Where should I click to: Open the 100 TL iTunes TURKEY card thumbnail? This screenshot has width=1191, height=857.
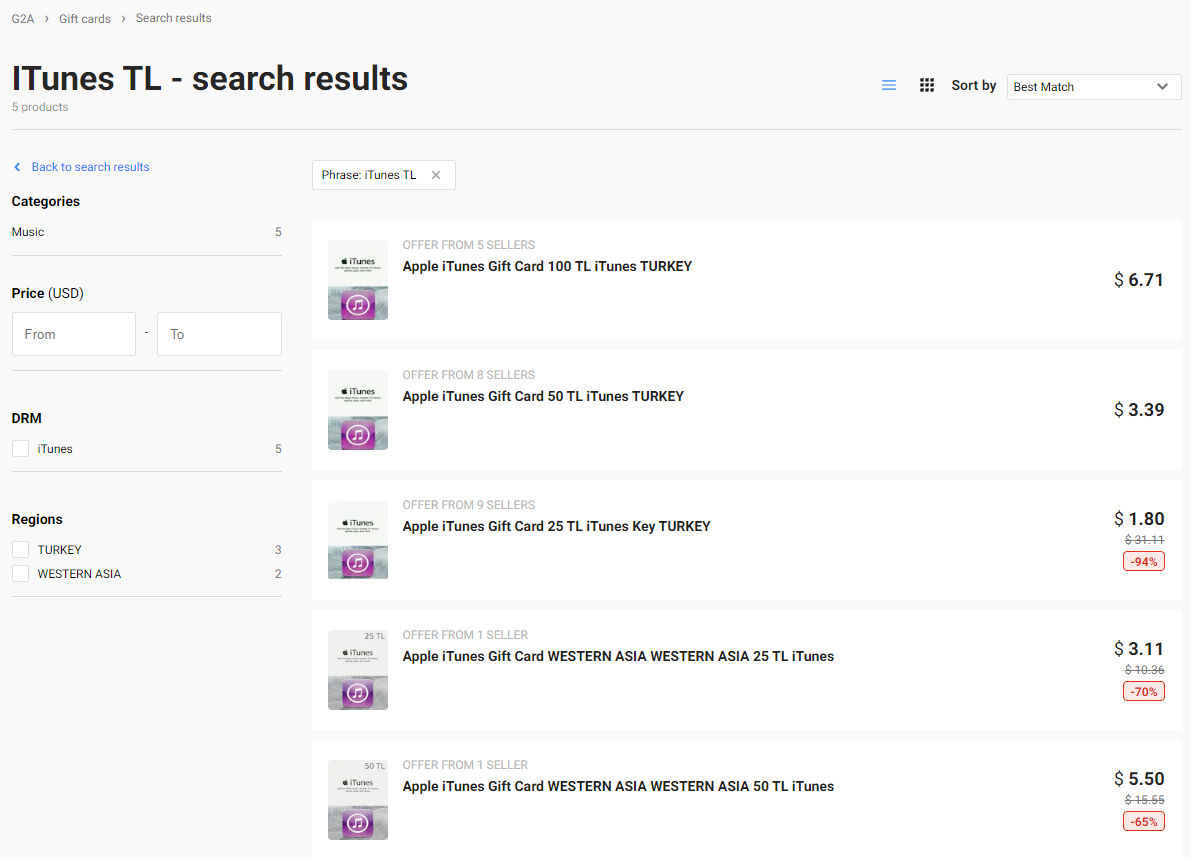coord(358,280)
